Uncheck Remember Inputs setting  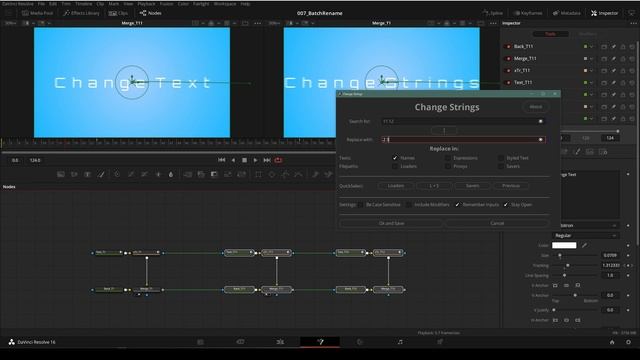(457, 204)
